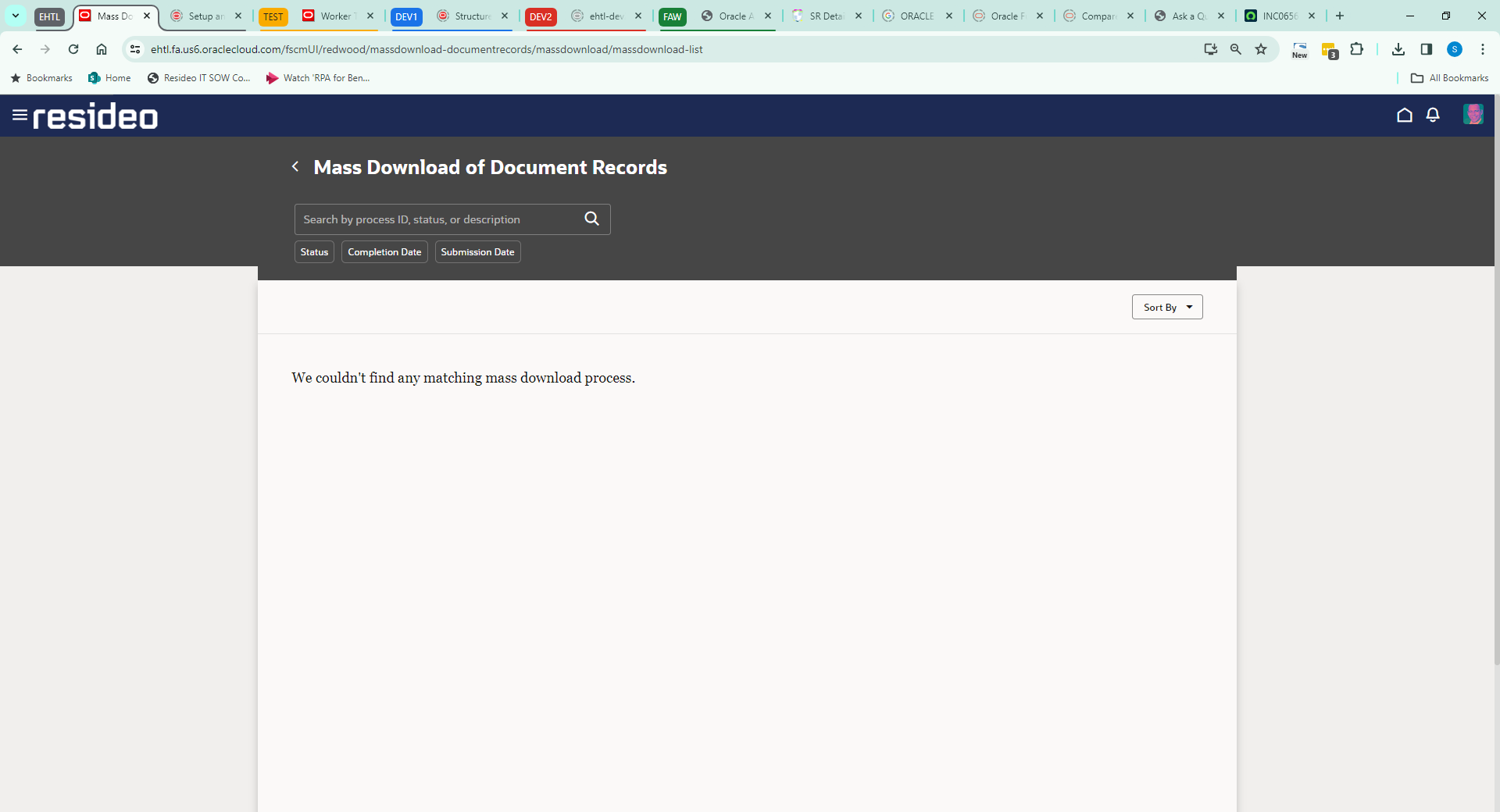
Task: Filter by Completion Date
Action: (384, 251)
